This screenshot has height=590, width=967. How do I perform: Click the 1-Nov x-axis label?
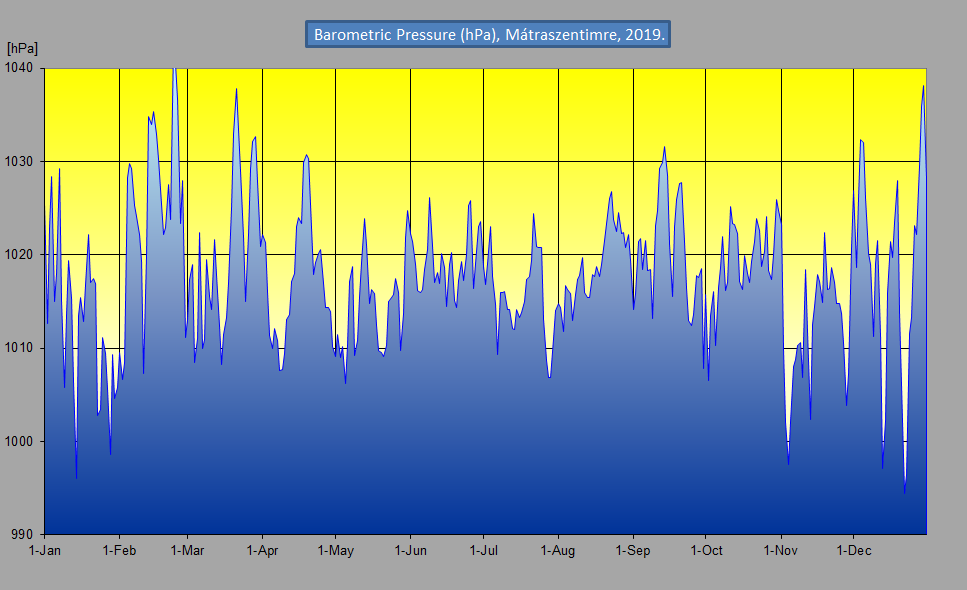pos(780,551)
